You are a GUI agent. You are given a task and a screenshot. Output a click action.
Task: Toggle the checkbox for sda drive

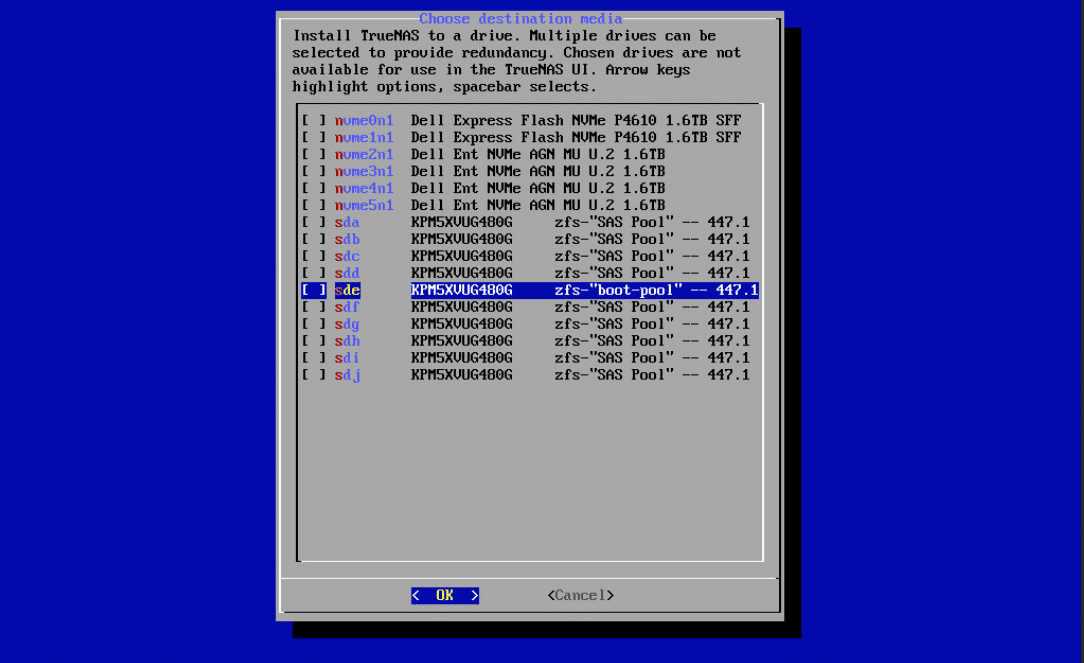[x=313, y=222]
